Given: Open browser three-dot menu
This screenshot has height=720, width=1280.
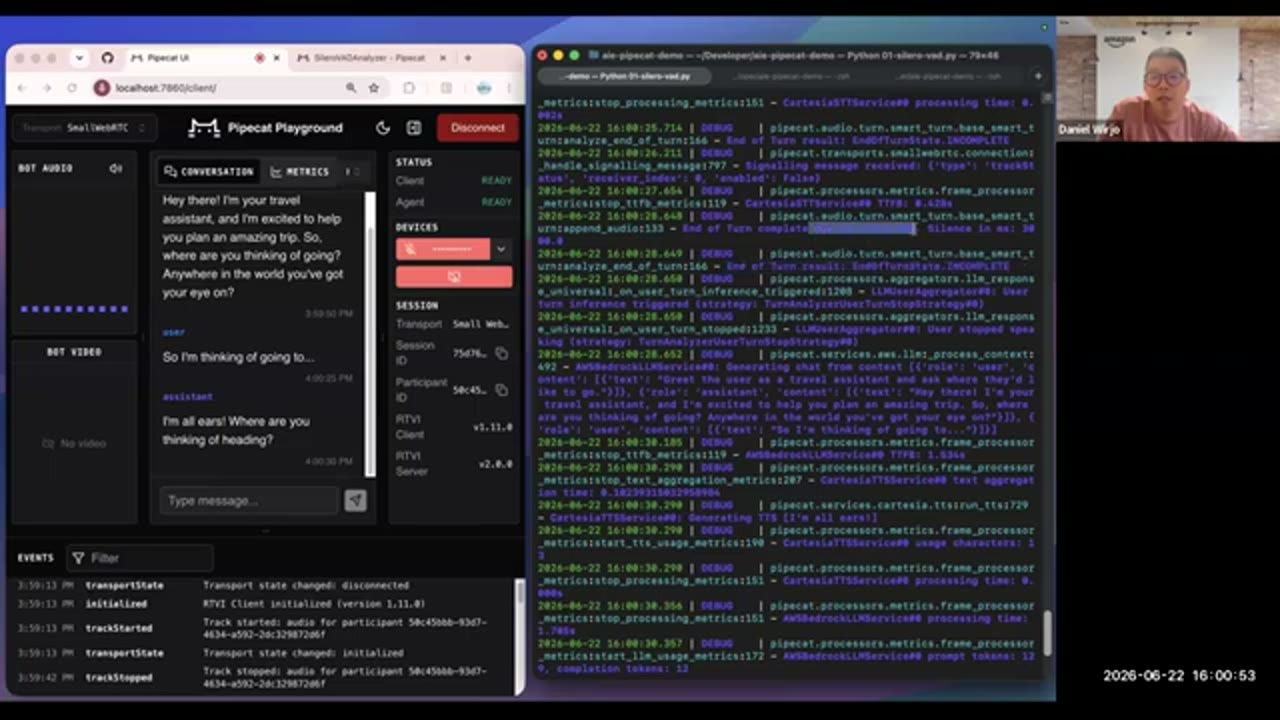Looking at the screenshot, I should click(510, 88).
